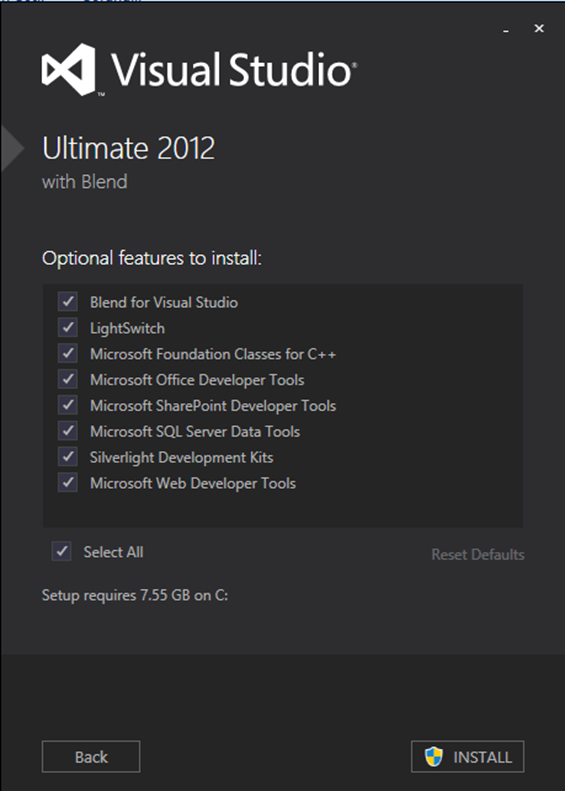Click the gray arrow at left edge

pos(12,149)
